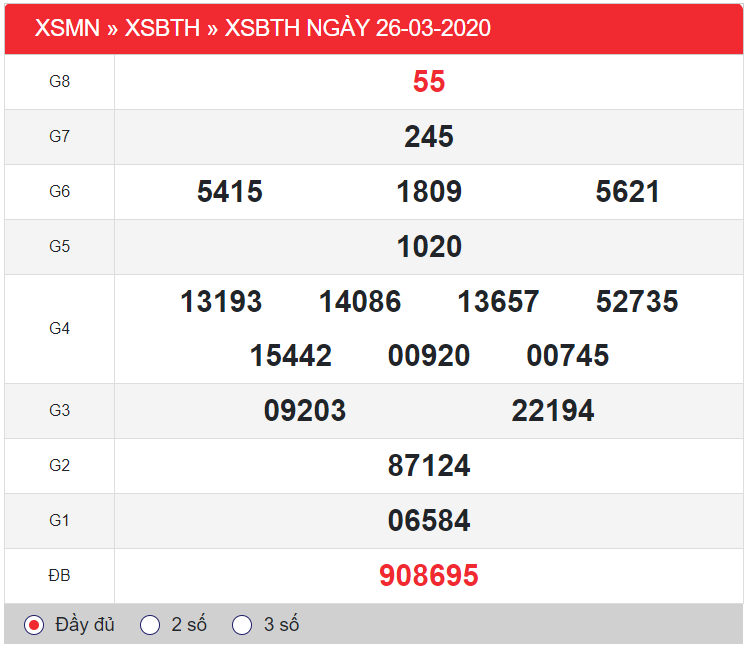Click 'XSBTH NGÀY 26-03-2020' header link
Viewport: 751px width, 651px height.
click(x=358, y=28)
